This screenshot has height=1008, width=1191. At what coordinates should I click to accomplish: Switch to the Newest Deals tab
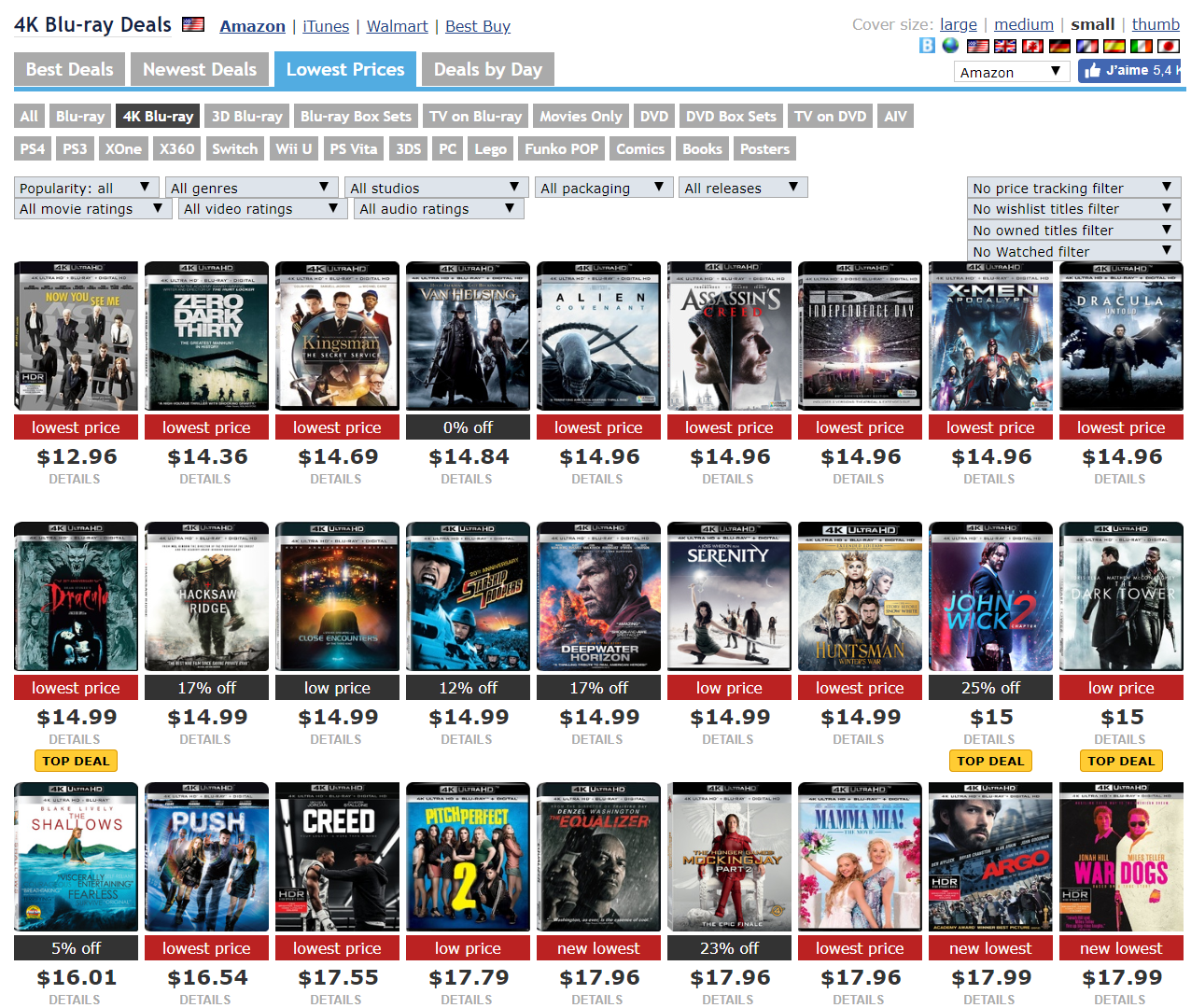tap(200, 70)
